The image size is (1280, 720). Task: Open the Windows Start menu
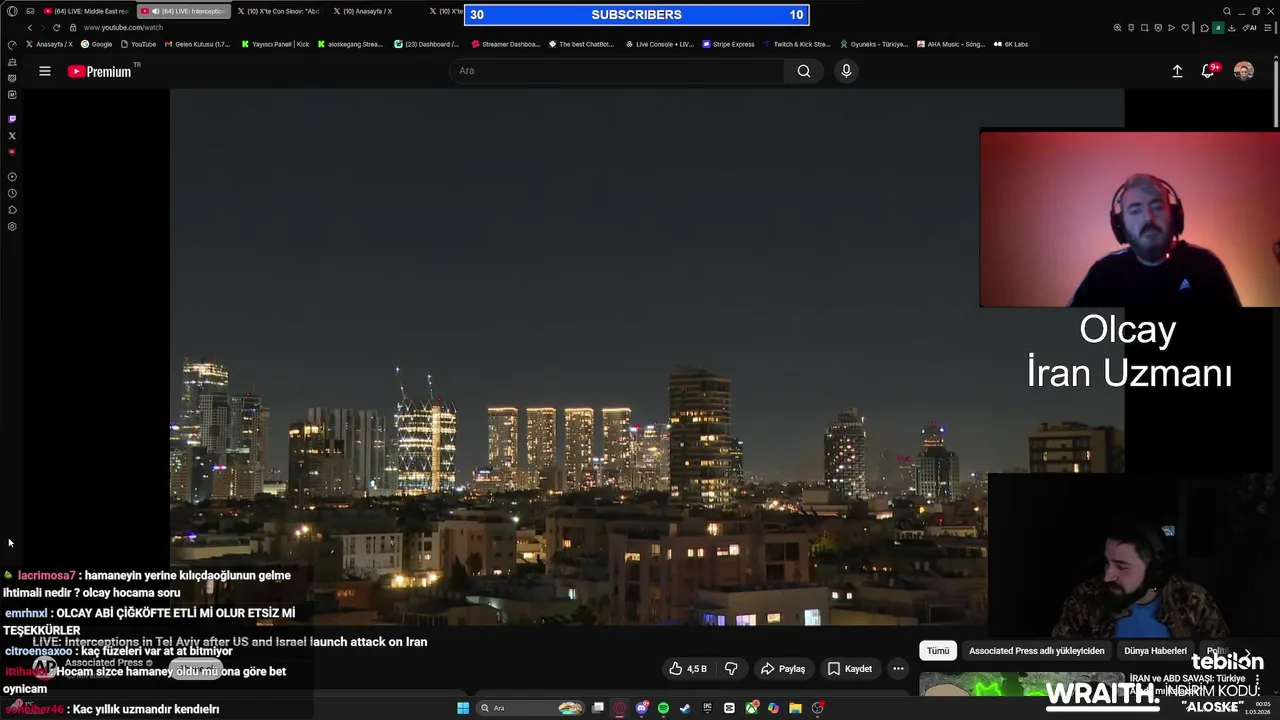click(463, 708)
